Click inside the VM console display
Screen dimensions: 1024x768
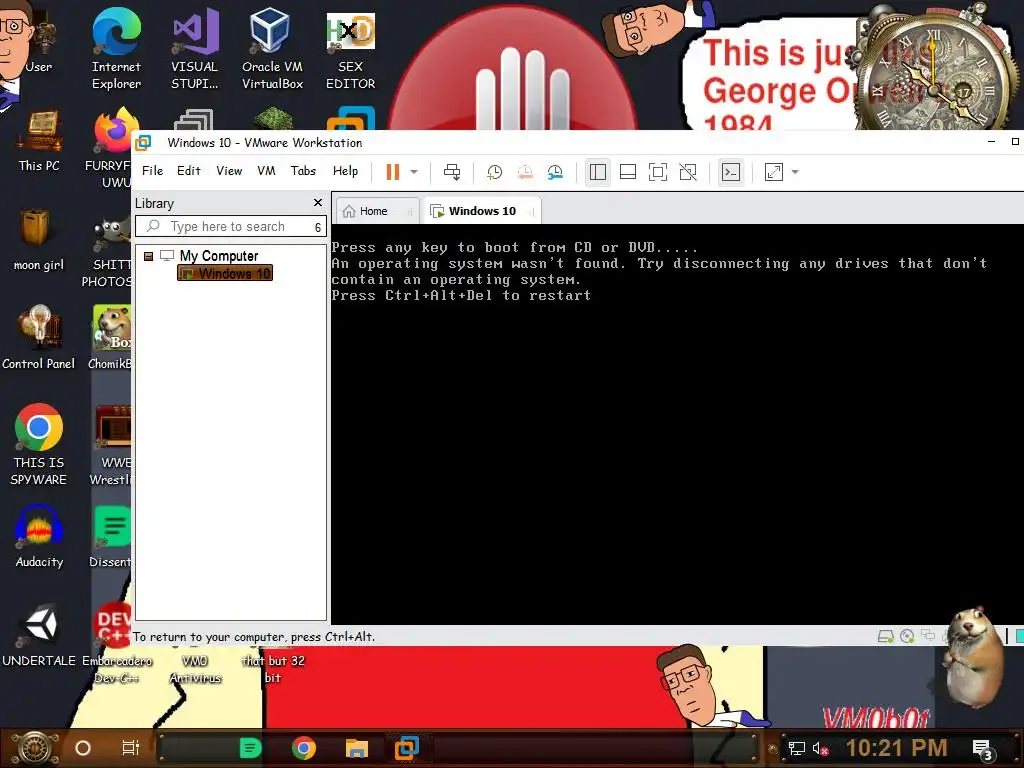point(677,424)
